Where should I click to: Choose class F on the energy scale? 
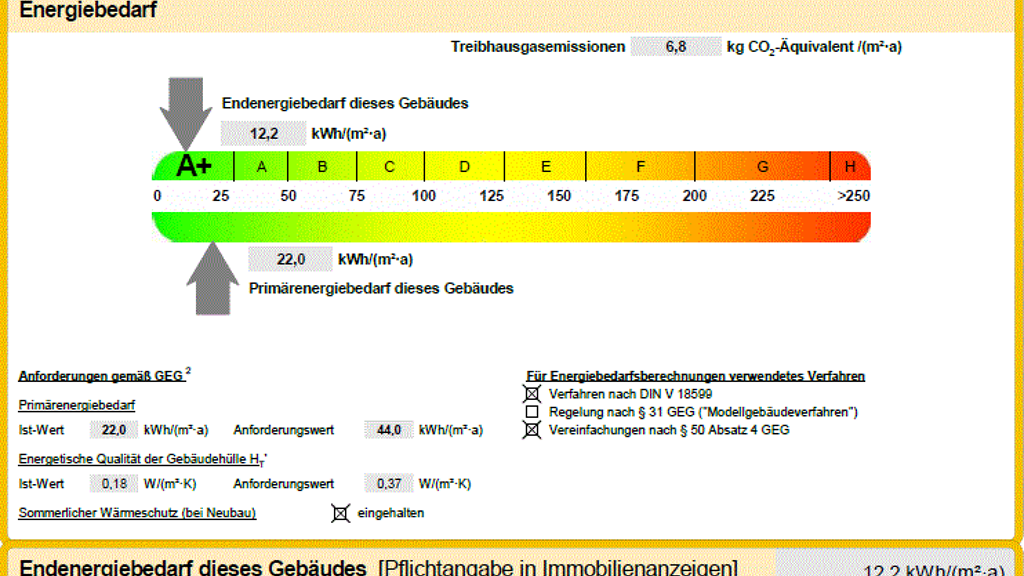click(640, 167)
